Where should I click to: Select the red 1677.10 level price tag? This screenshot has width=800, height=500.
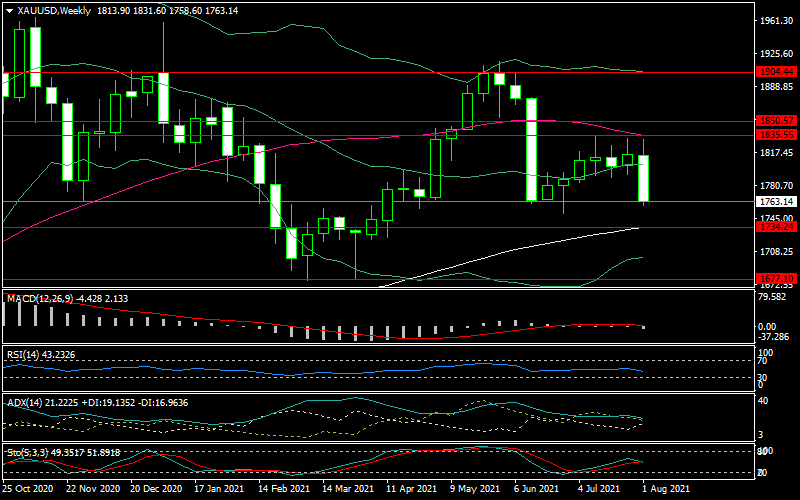pyautogui.click(x=777, y=279)
